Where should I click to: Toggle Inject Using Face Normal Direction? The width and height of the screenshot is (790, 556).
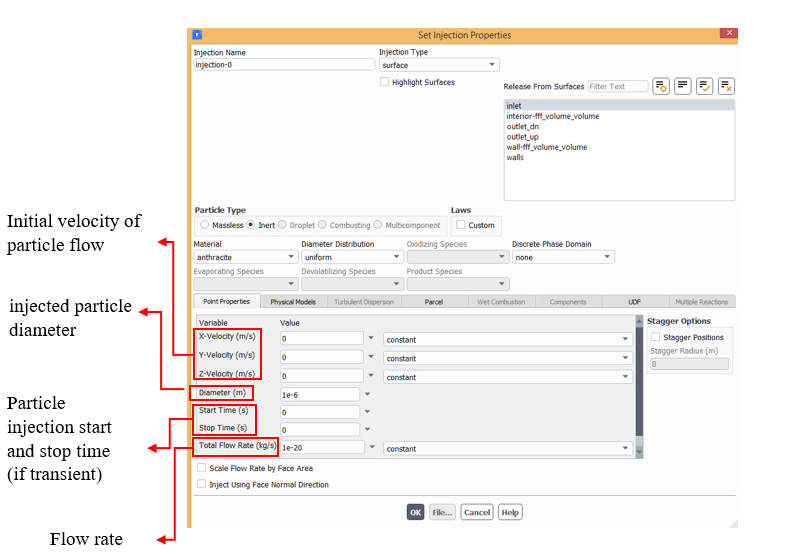pyautogui.click(x=202, y=484)
